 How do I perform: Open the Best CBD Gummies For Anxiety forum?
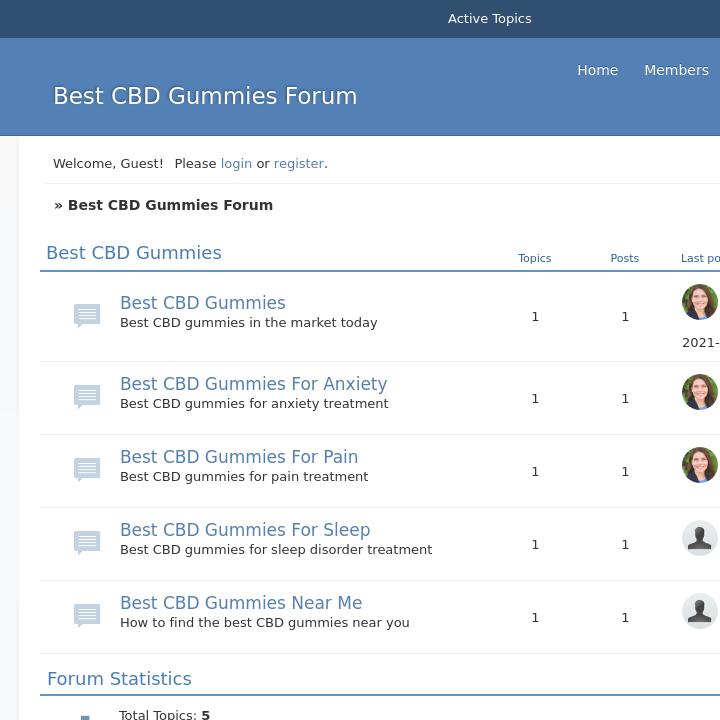tap(253, 384)
